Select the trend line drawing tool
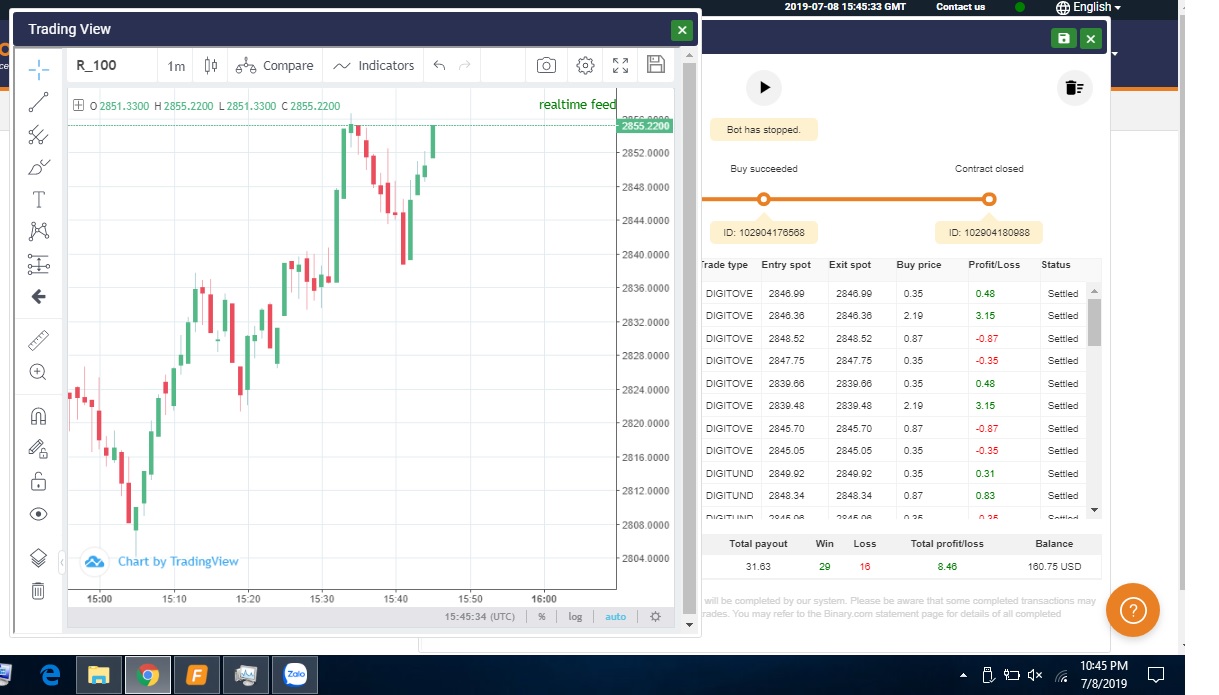The image size is (1219, 695). tap(38, 102)
